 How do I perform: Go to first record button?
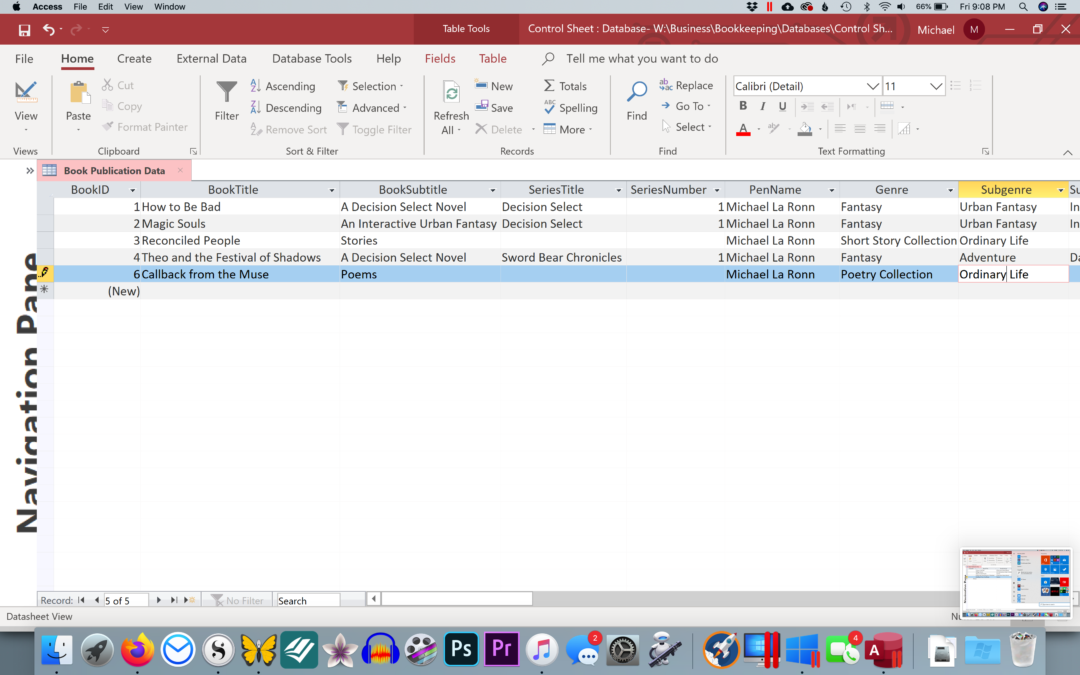[x=81, y=600]
